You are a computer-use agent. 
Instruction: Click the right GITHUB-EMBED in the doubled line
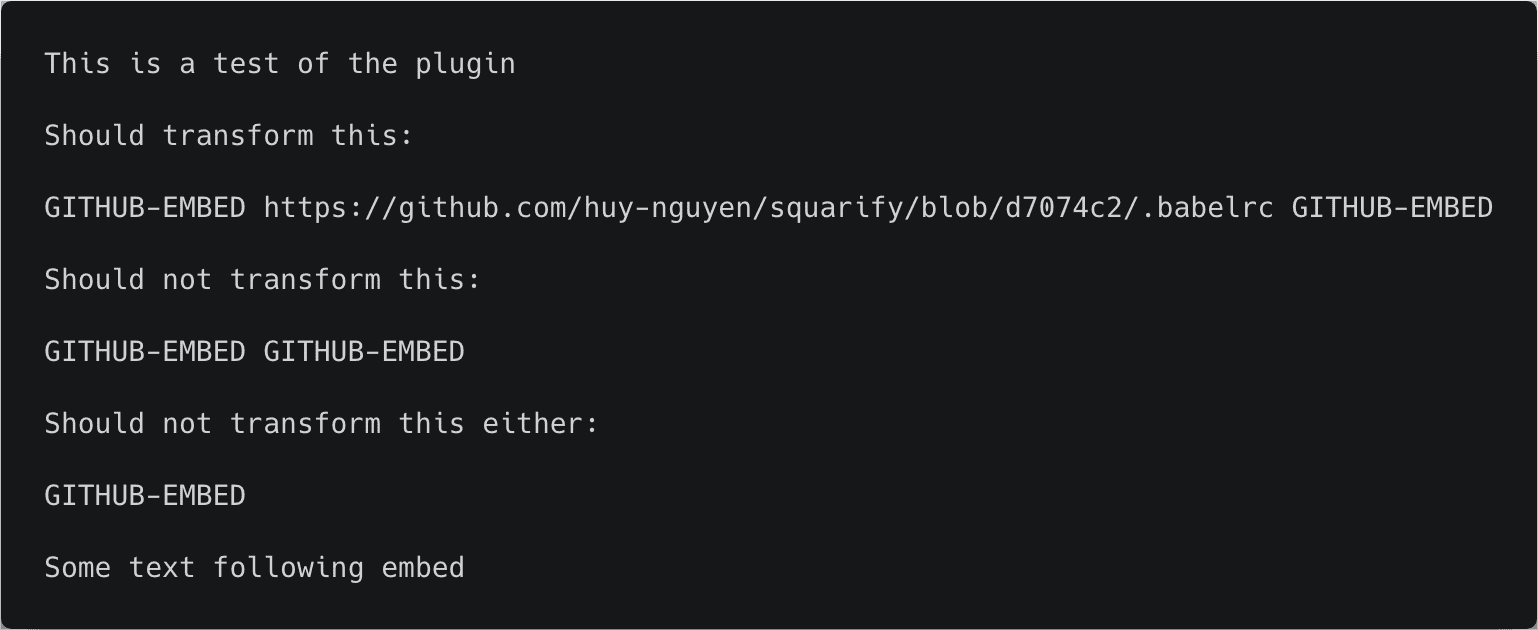pyautogui.click(x=364, y=352)
